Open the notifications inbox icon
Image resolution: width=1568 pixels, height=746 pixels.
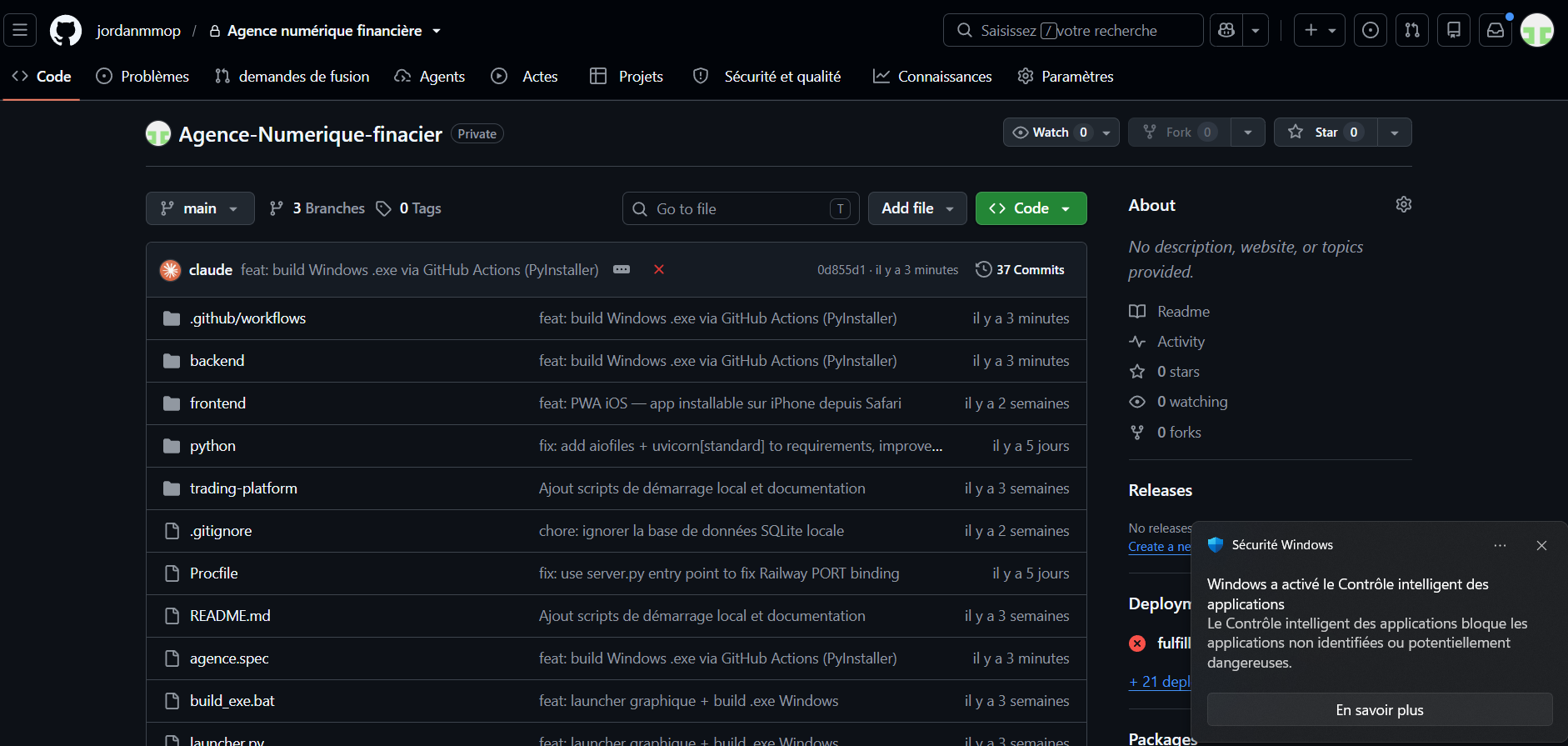click(x=1496, y=30)
